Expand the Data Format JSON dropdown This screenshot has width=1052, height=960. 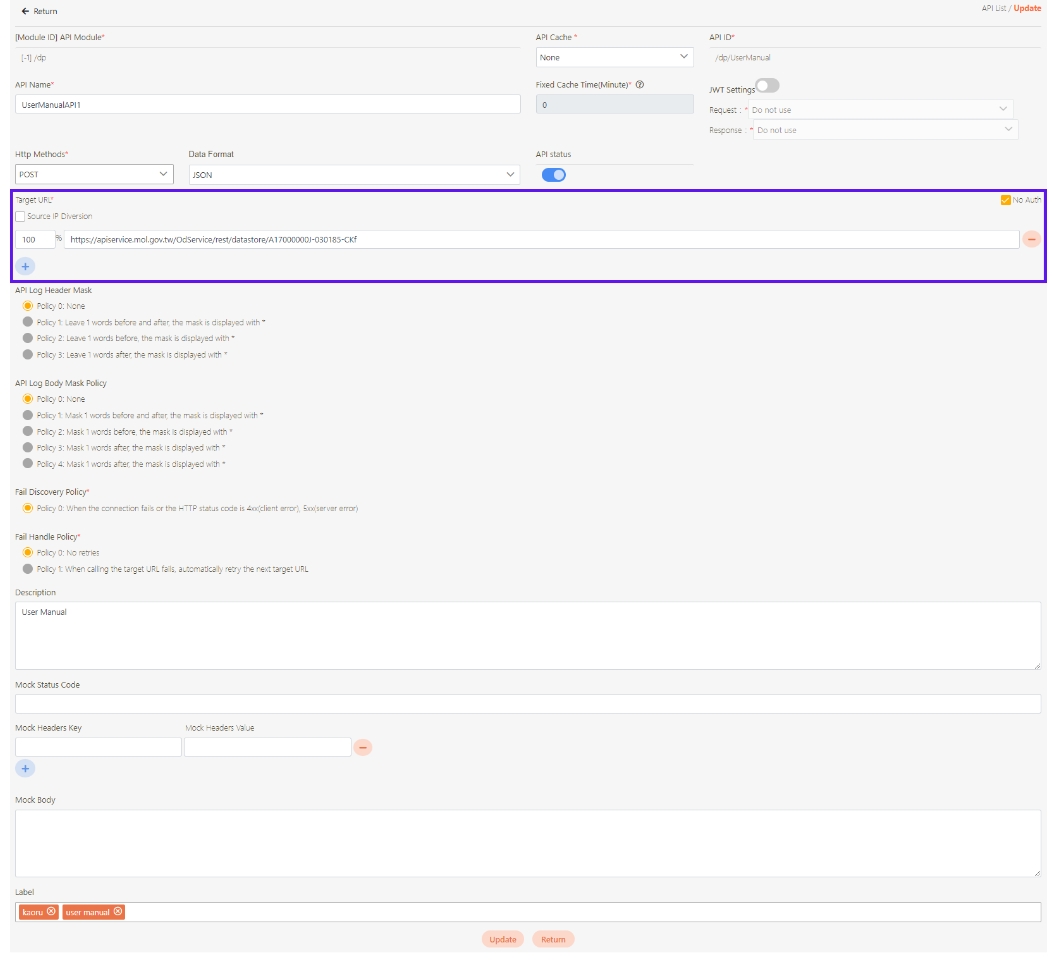354,175
